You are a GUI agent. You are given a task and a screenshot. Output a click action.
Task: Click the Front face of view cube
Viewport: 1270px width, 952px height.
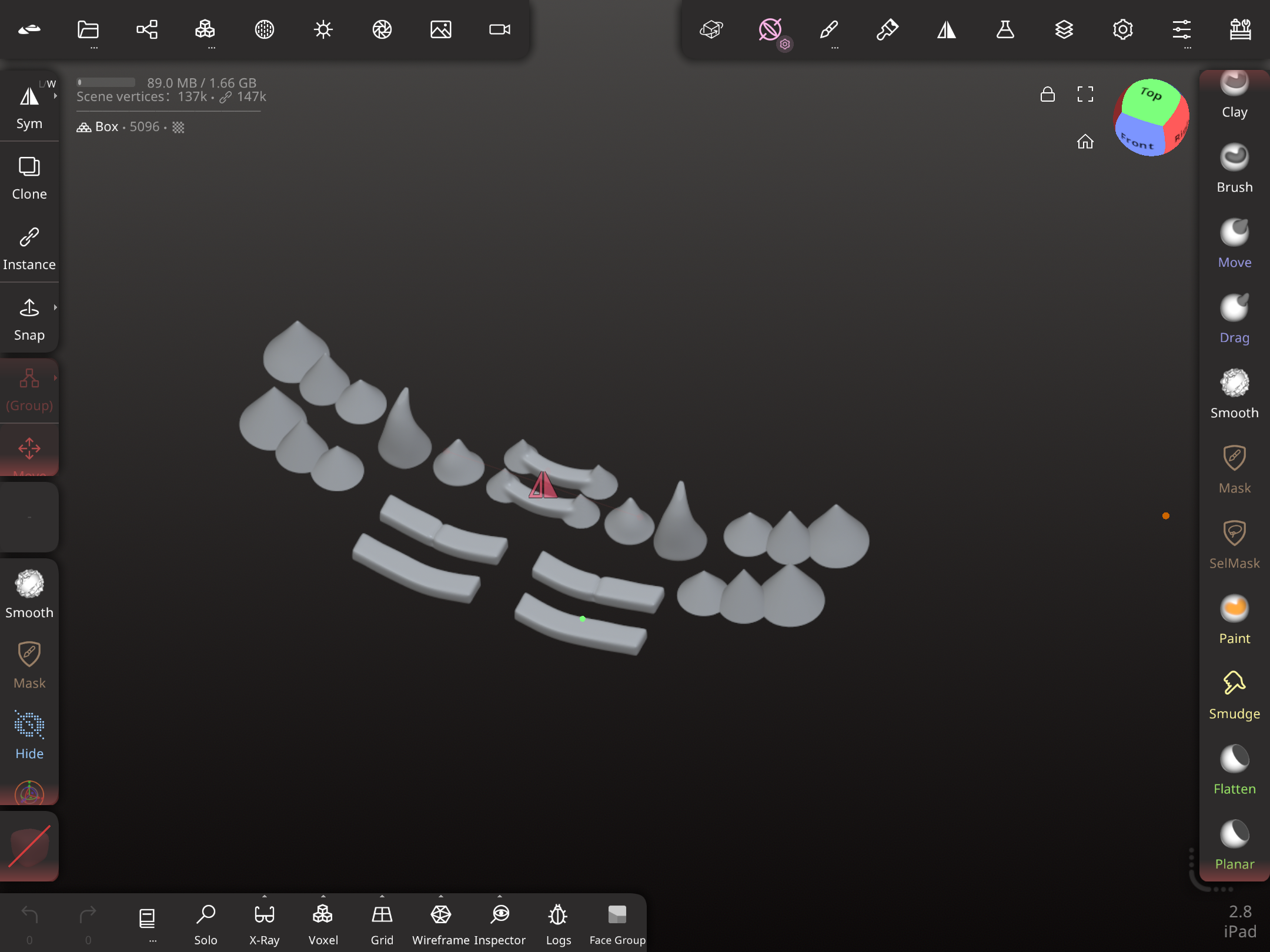1138,136
